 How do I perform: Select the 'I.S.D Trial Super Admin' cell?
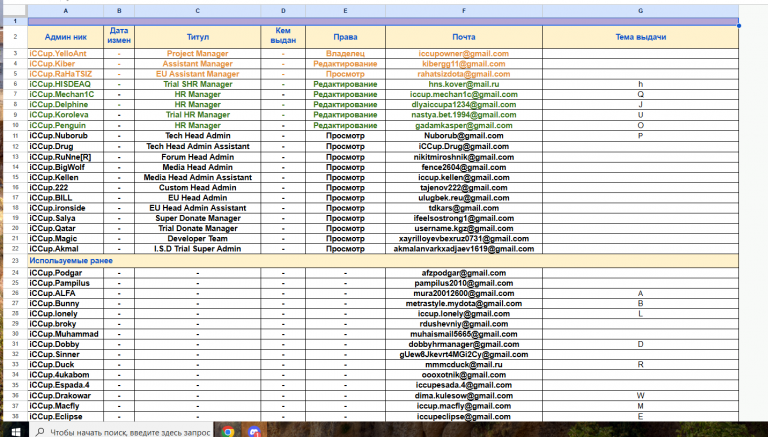click(x=197, y=249)
